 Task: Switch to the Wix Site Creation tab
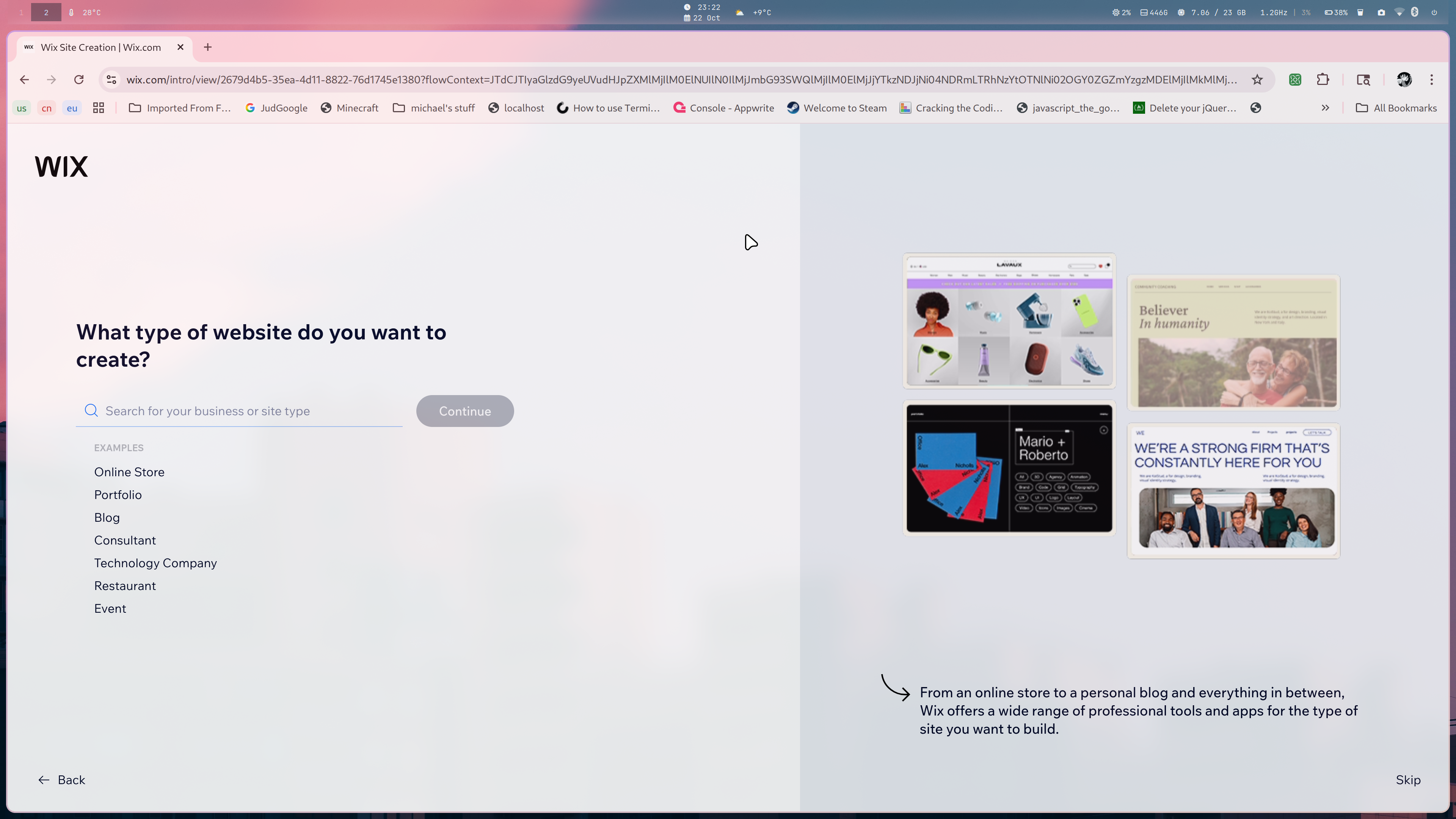click(100, 47)
